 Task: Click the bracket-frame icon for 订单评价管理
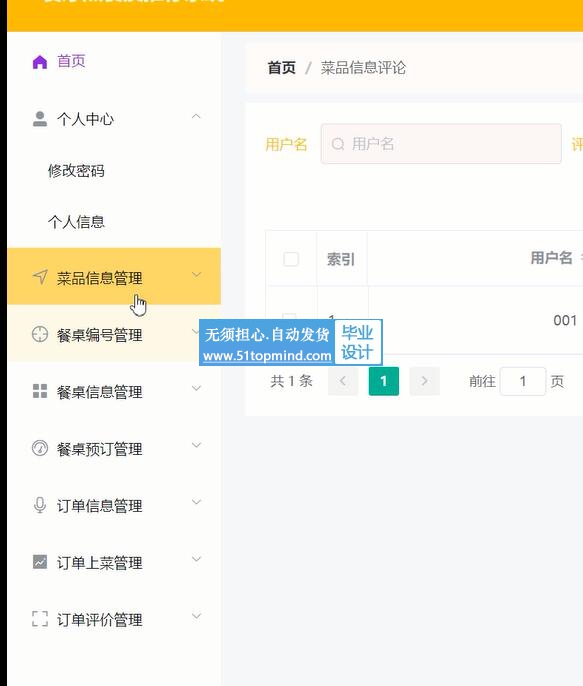40,619
